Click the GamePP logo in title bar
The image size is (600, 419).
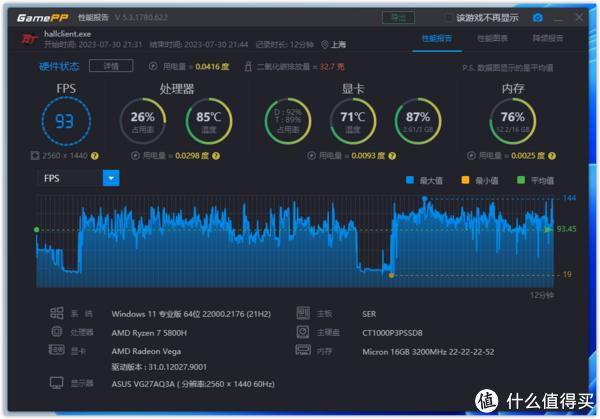[x=42, y=18]
